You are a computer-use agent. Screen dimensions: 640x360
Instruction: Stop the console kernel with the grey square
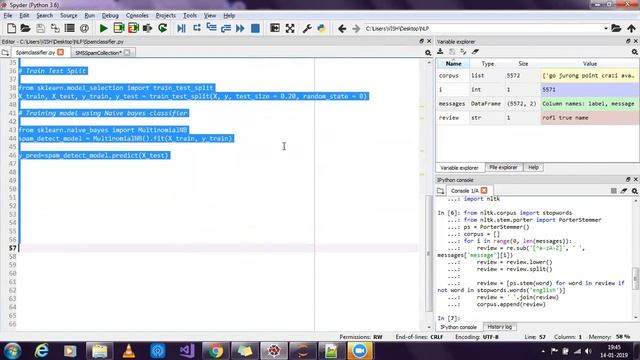point(613,191)
